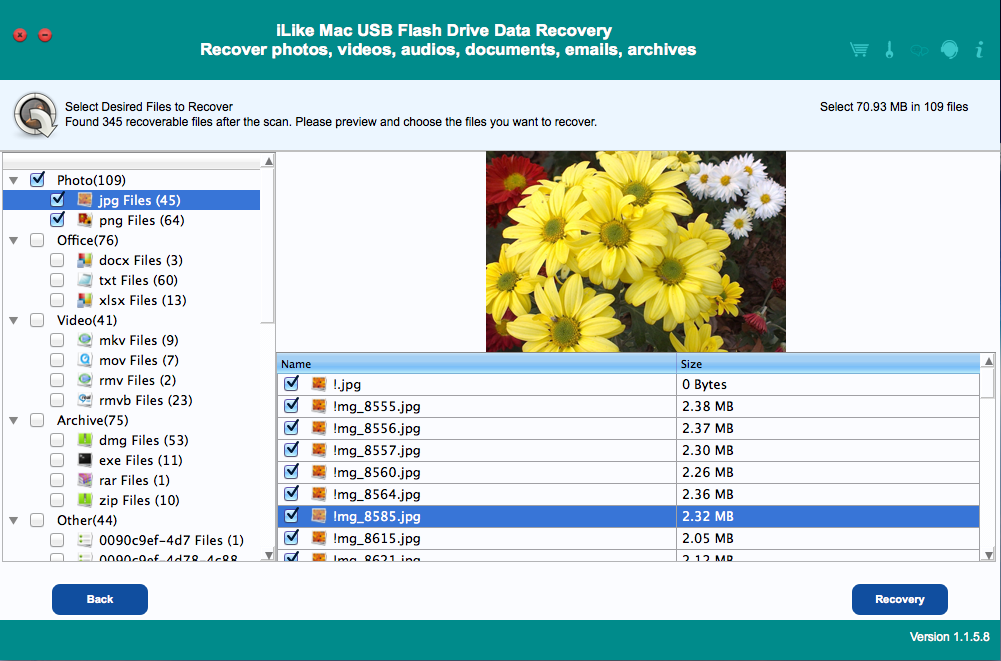Enable the txt Files checkbox
This screenshot has width=1001, height=661.
click(57, 280)
